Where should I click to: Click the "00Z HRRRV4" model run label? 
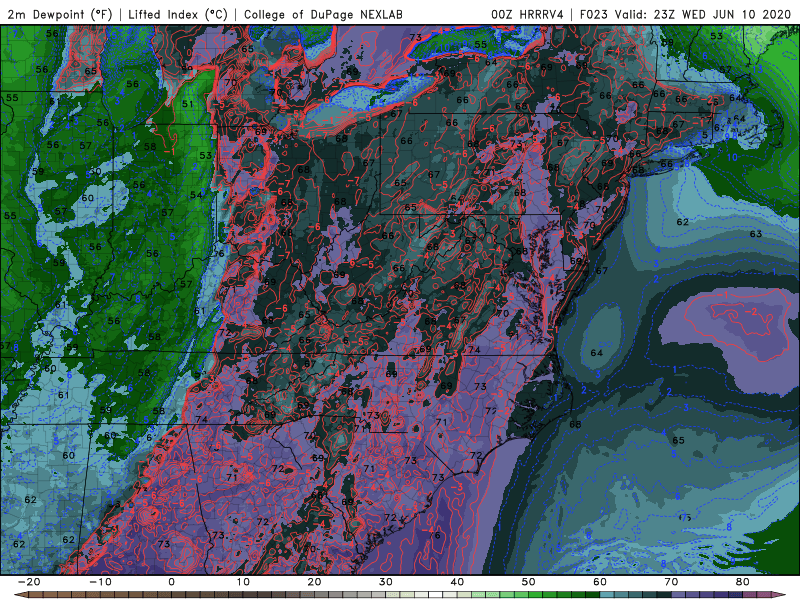(x=527, y=15)
